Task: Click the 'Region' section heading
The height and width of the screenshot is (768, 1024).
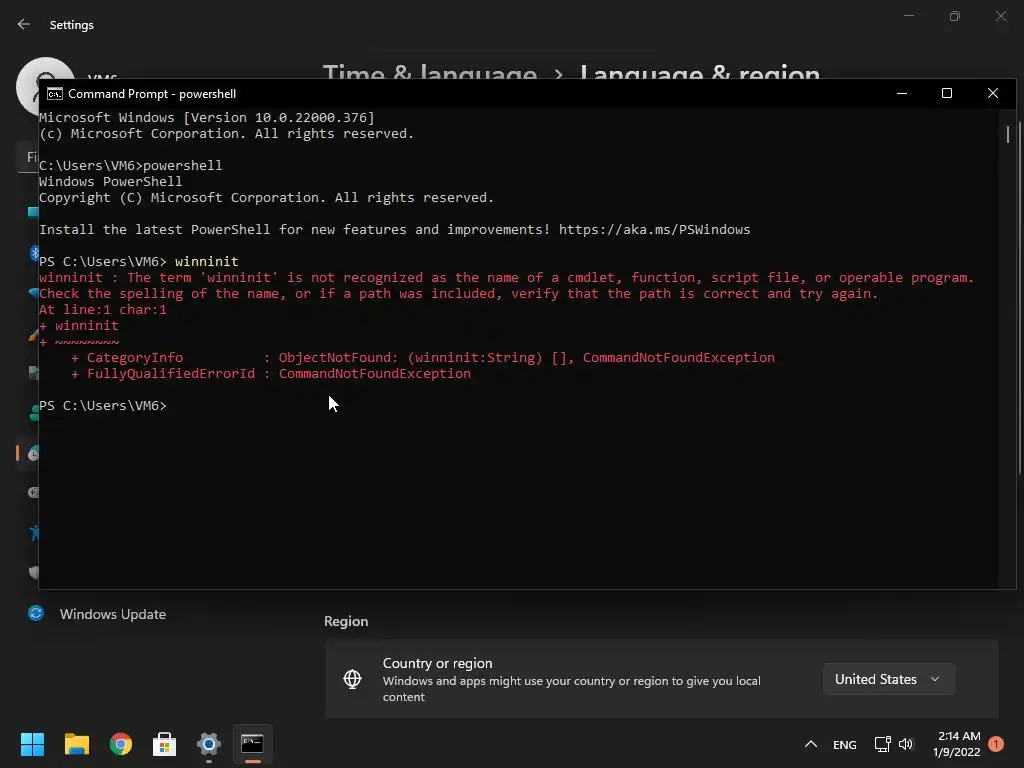Action: tap(346, 621)
